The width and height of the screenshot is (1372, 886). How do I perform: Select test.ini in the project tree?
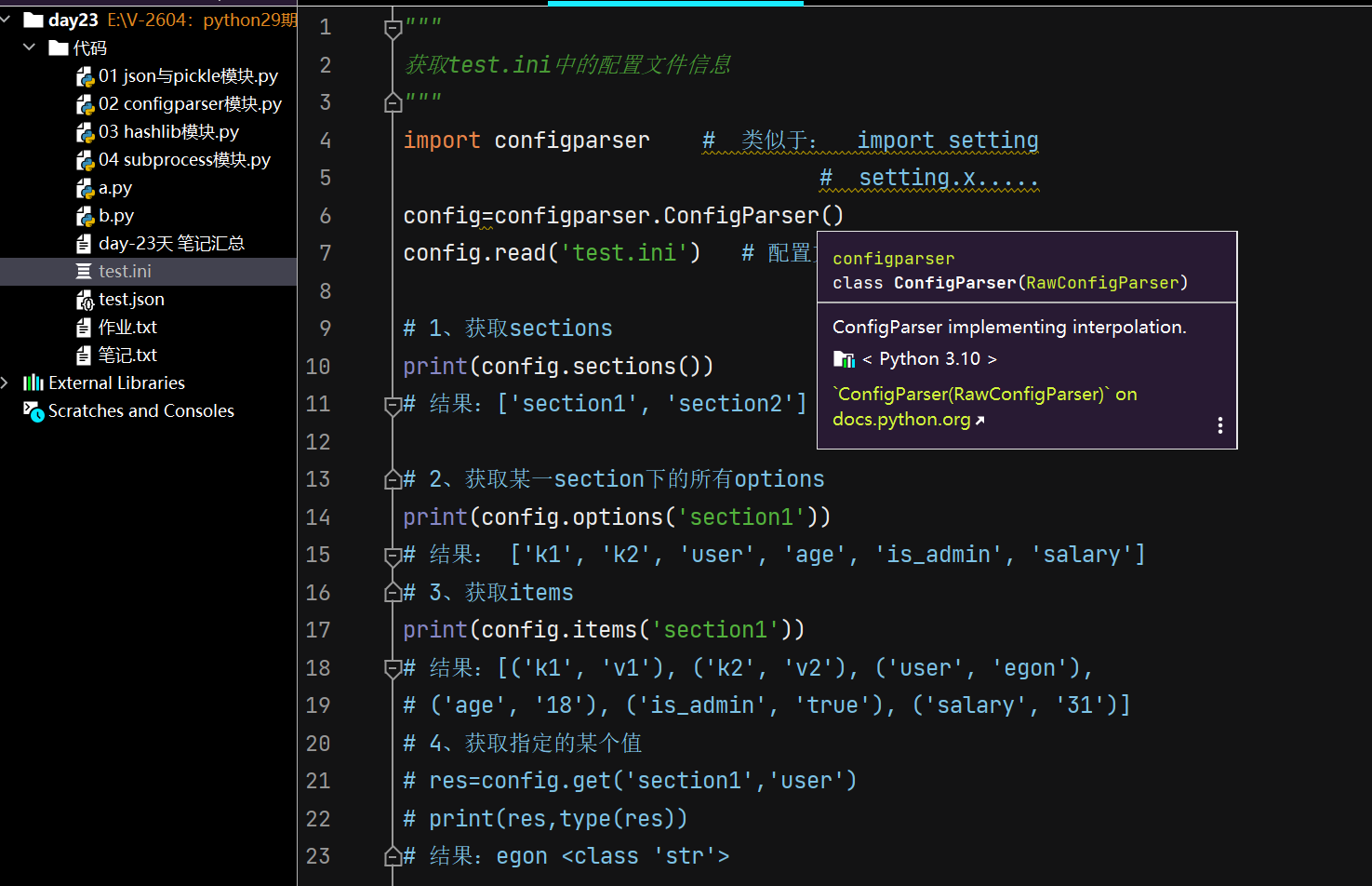[x=125, y=272]
